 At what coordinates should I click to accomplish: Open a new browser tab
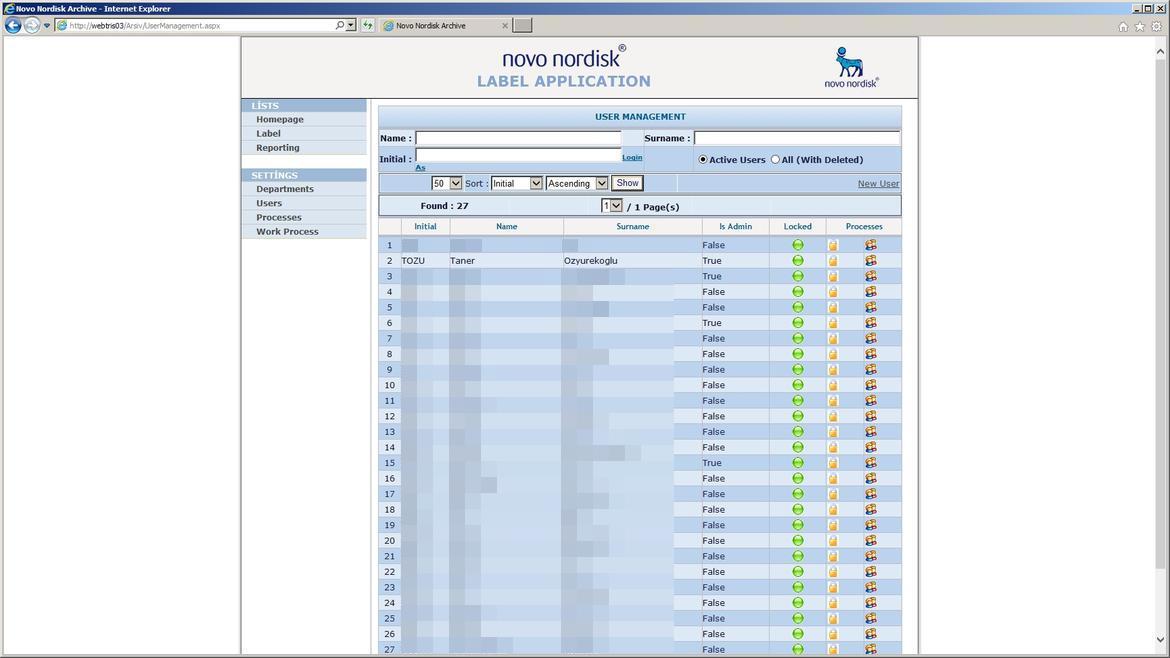pos(522,25)
